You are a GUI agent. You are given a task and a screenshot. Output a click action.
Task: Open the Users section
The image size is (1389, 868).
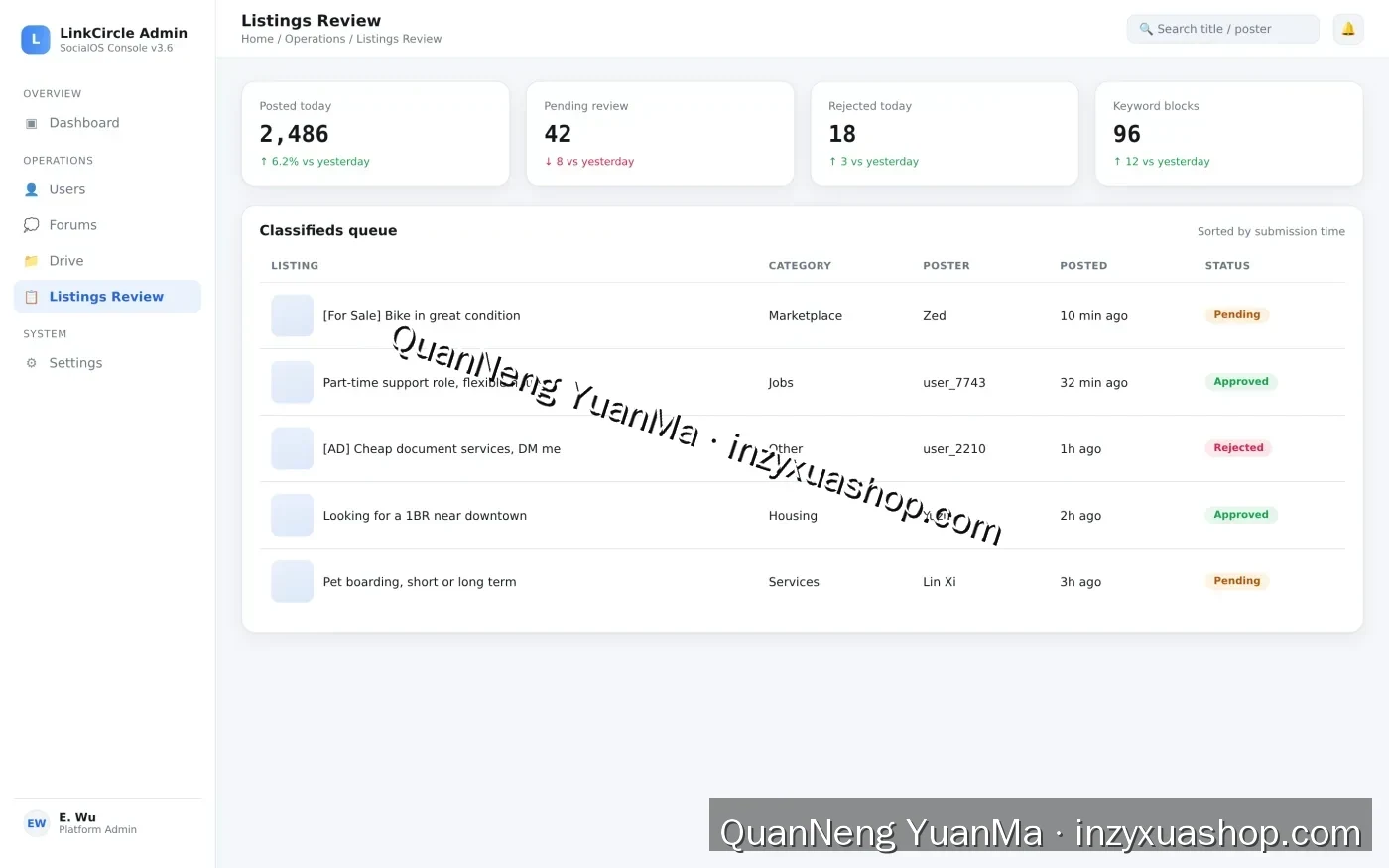point(107,189)
